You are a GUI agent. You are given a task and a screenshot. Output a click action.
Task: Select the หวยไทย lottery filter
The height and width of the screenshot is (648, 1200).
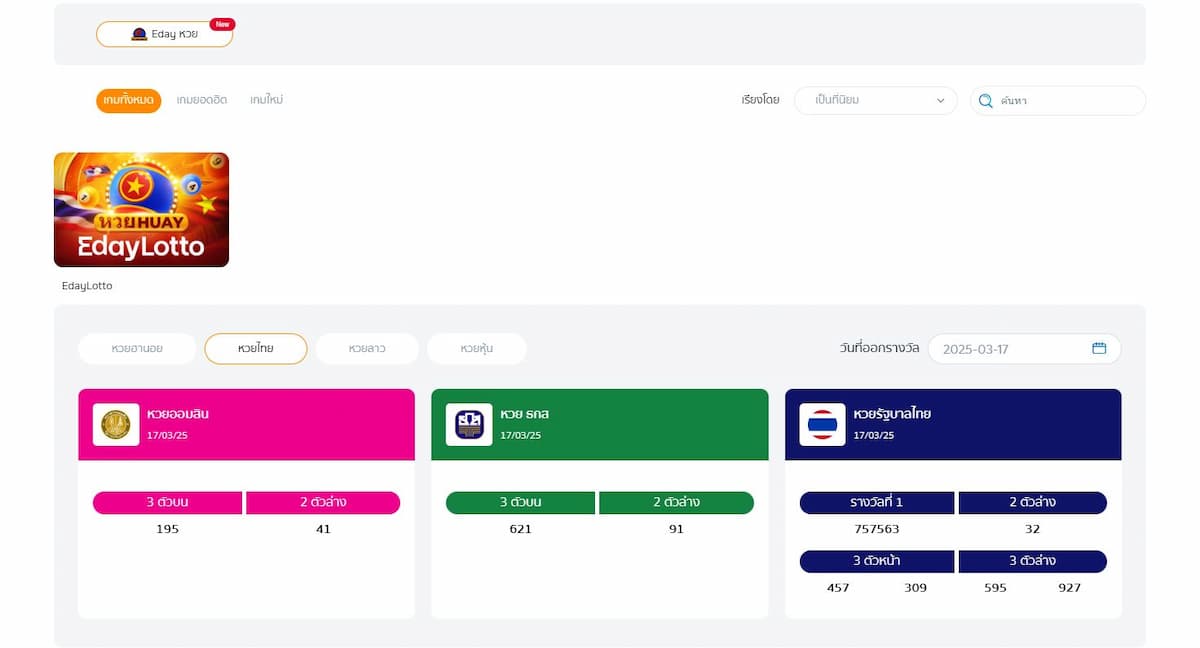(255, 349)
